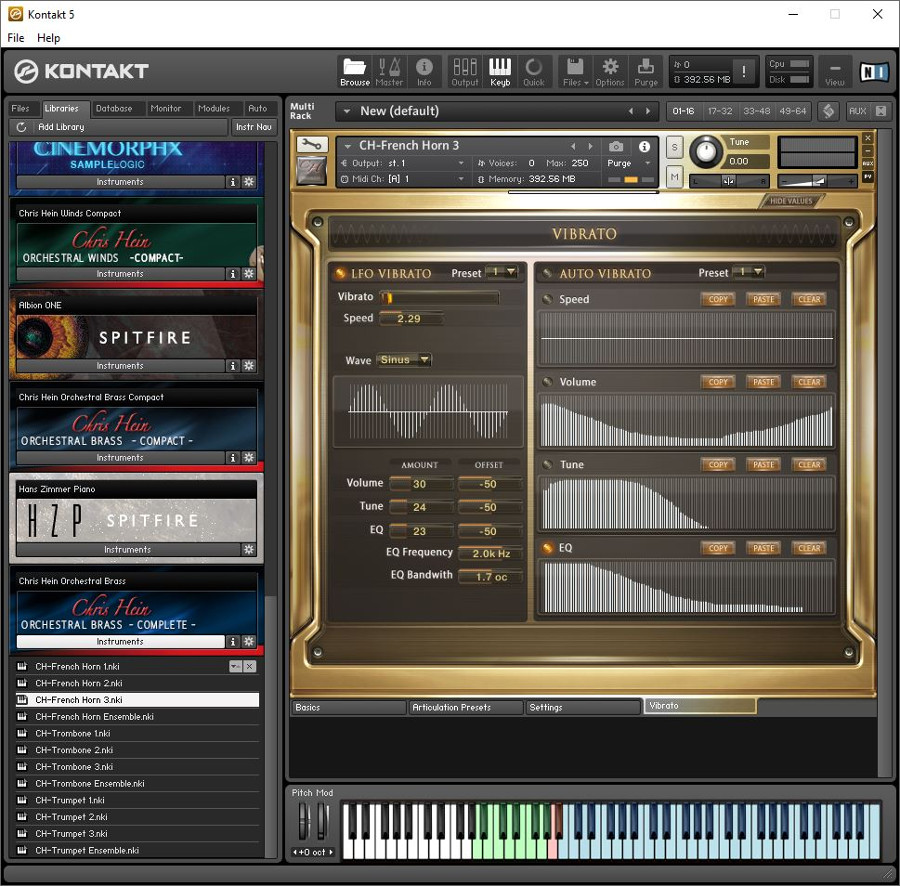Refresh the library list

click(21, 127)
